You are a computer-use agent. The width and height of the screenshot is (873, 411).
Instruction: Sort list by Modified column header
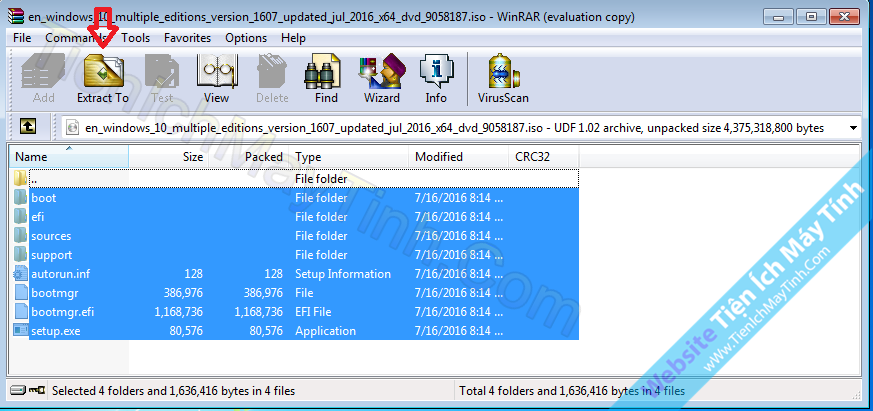tap(458, 156)
